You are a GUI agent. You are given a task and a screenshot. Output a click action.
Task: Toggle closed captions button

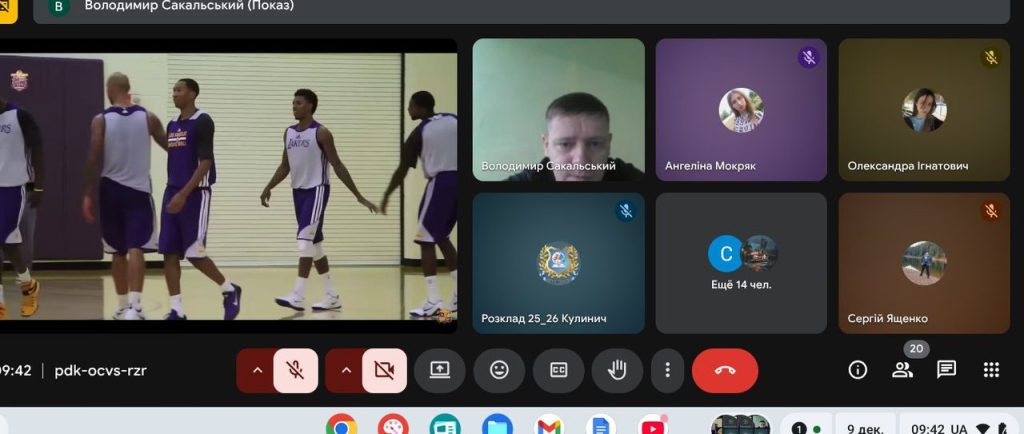tap(558, 370)
